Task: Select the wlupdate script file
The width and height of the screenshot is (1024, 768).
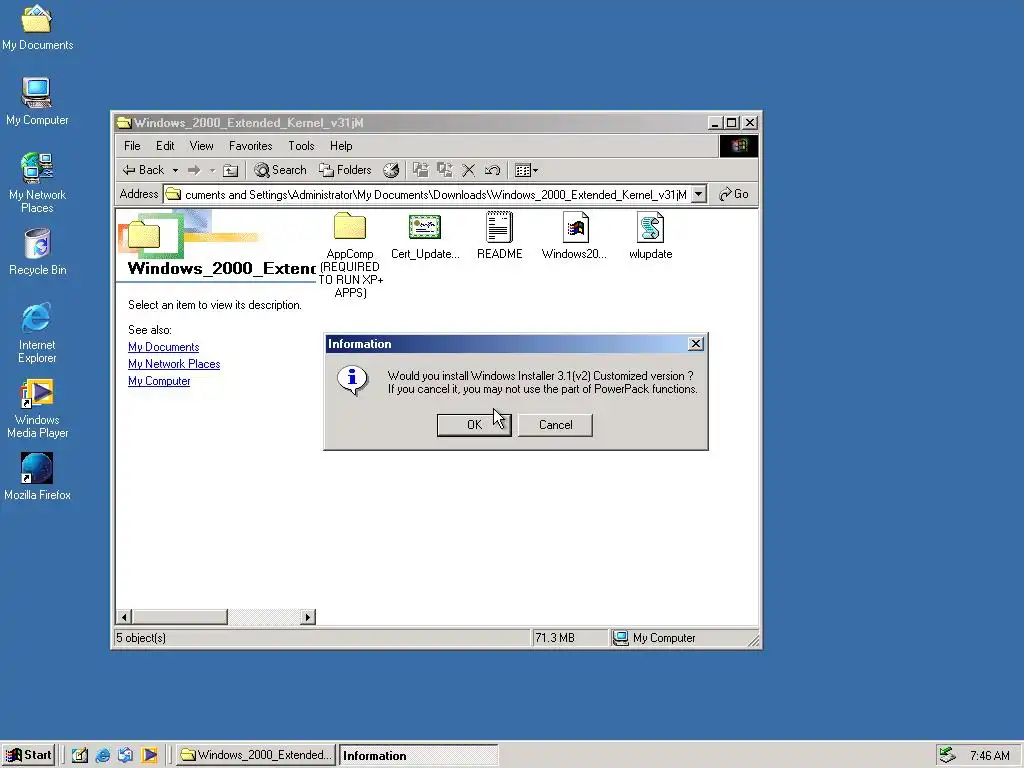Action: (650, 227)
